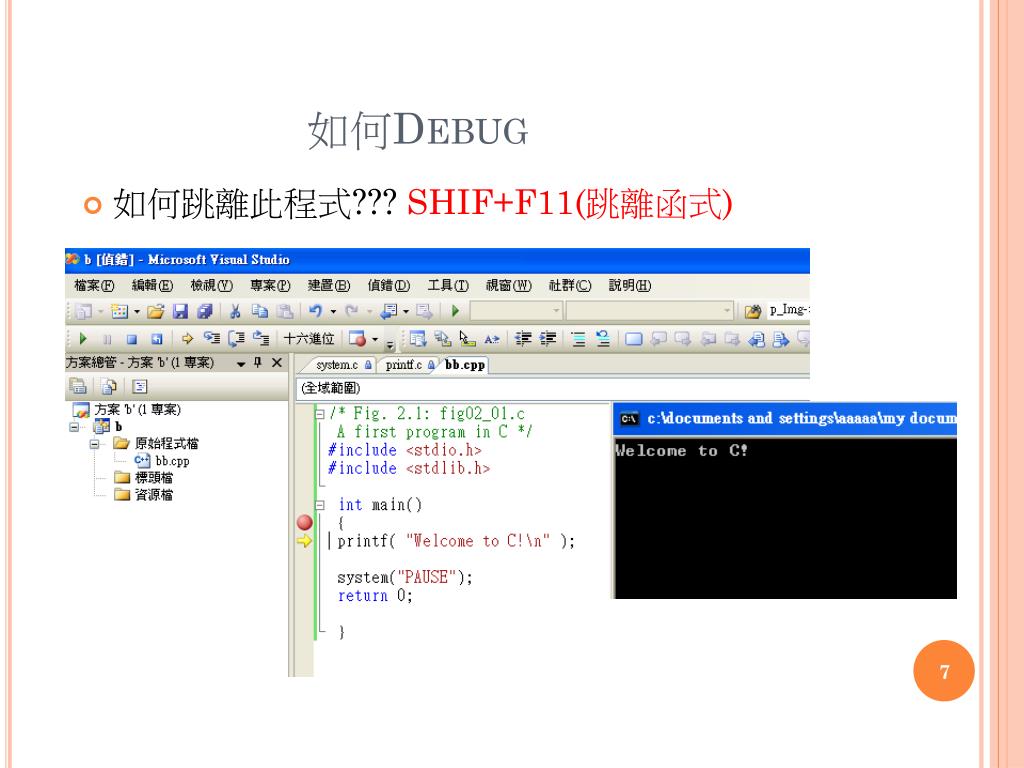This screenshot has width=1024, height=768.
Task: Click the Decrease Indent icon
Action: point(523,338)
